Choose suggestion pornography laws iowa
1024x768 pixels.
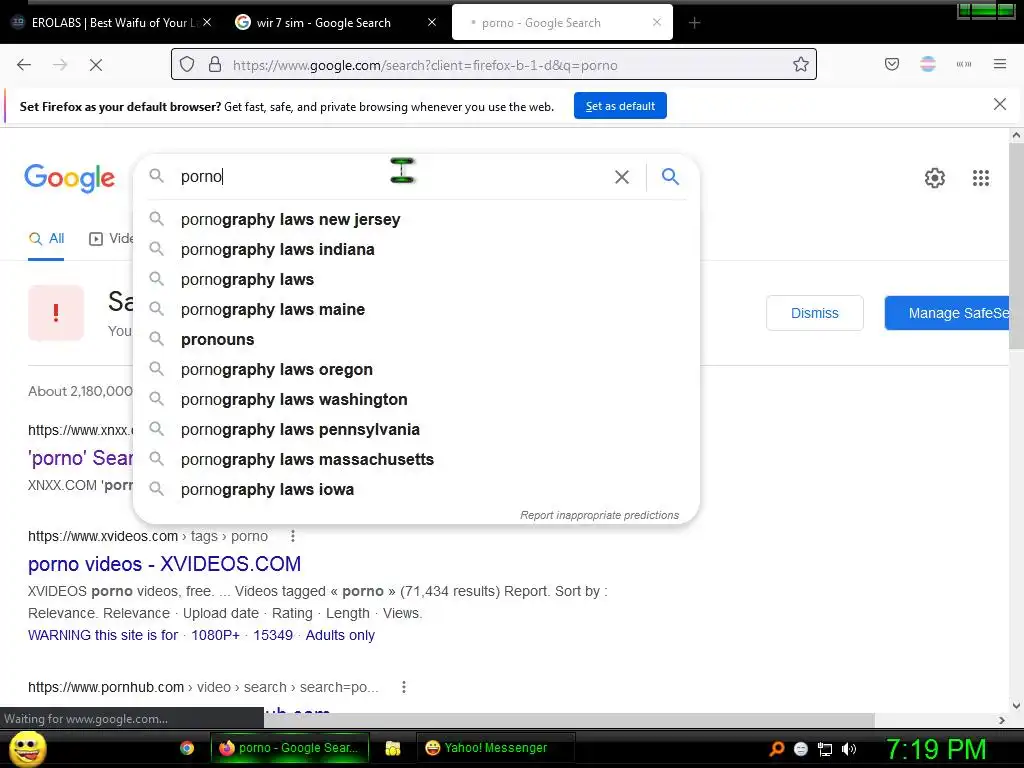416,490
